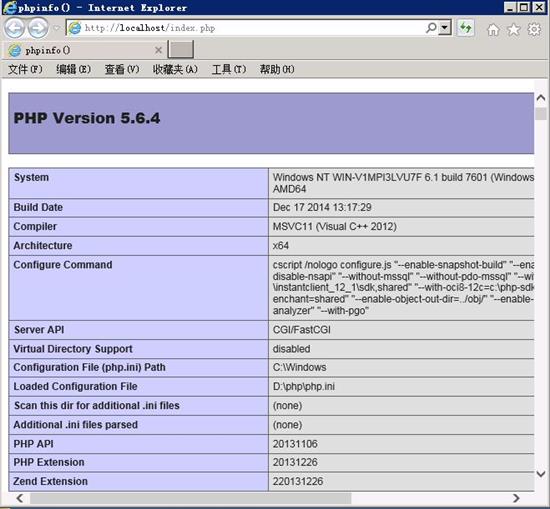Click the horizontal scrollbar left arrow
Screen dimensions: 550x509
coord(20,498)
